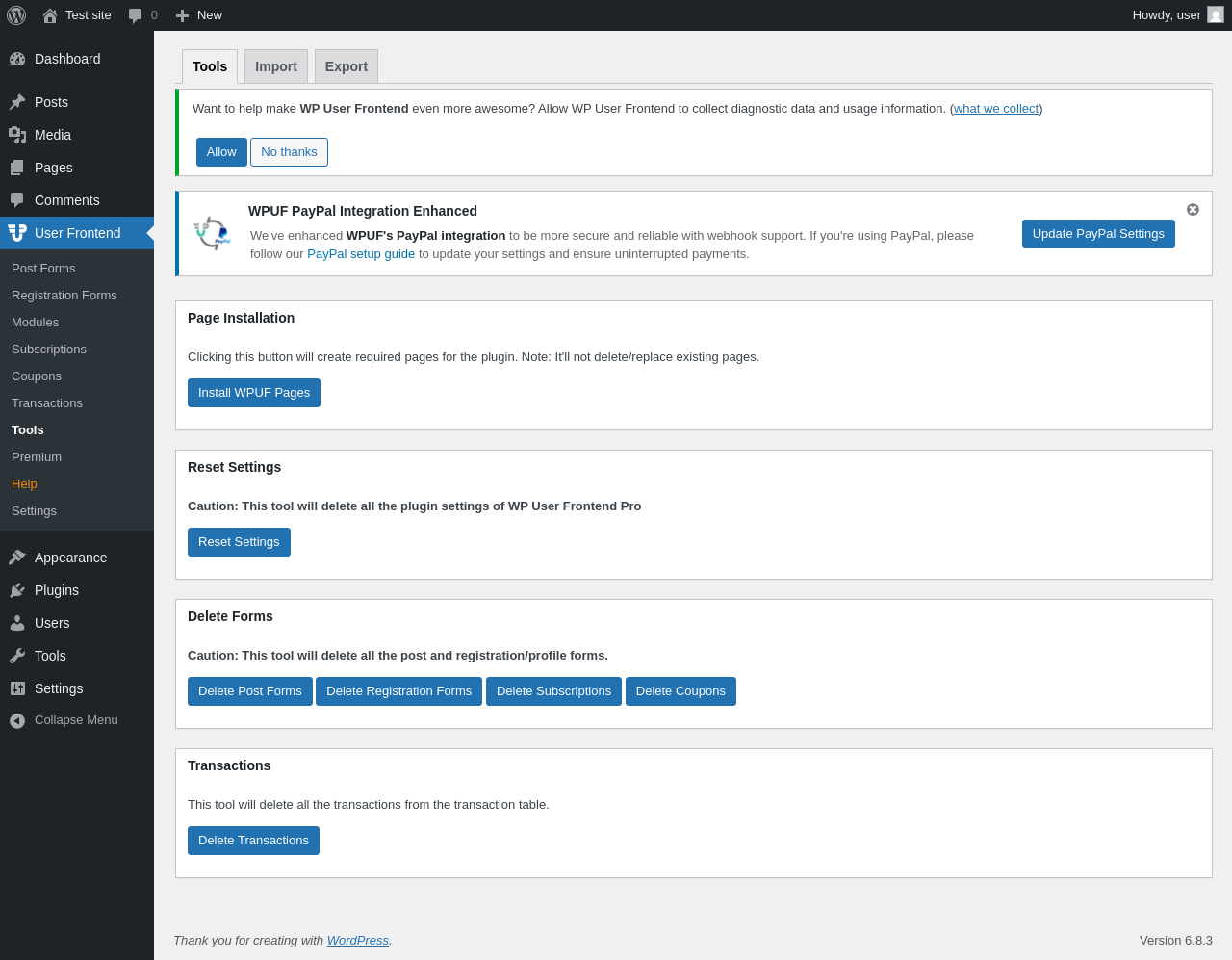Click the Delete Coupons button
1232x960 pixels.
click(x=680, y=691)
